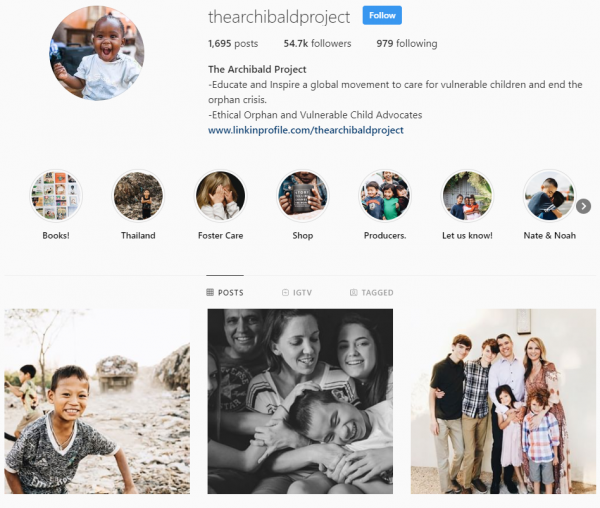
Task: Open the Let us know! highlight
Action: click(467, 196)
